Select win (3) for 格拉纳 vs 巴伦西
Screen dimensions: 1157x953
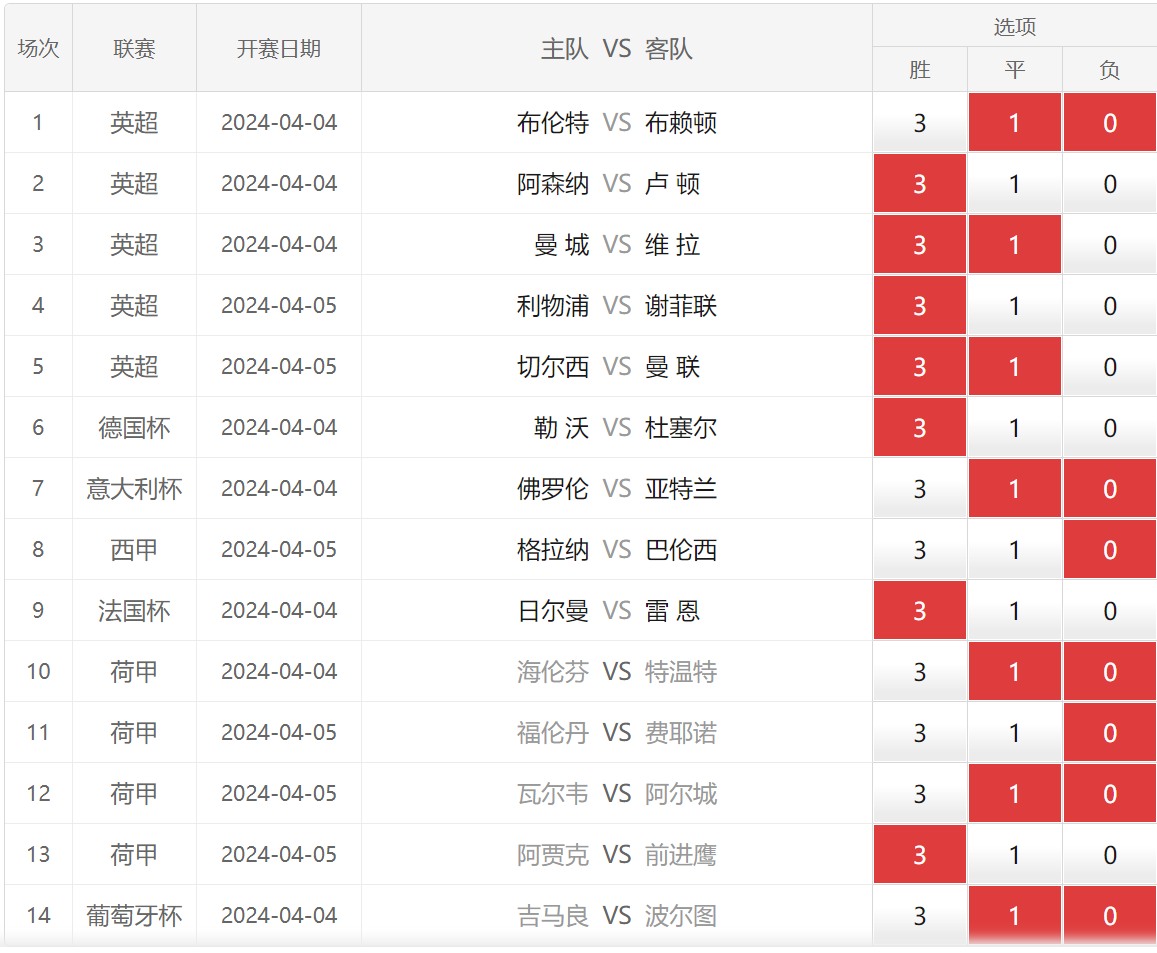point(919,550)
